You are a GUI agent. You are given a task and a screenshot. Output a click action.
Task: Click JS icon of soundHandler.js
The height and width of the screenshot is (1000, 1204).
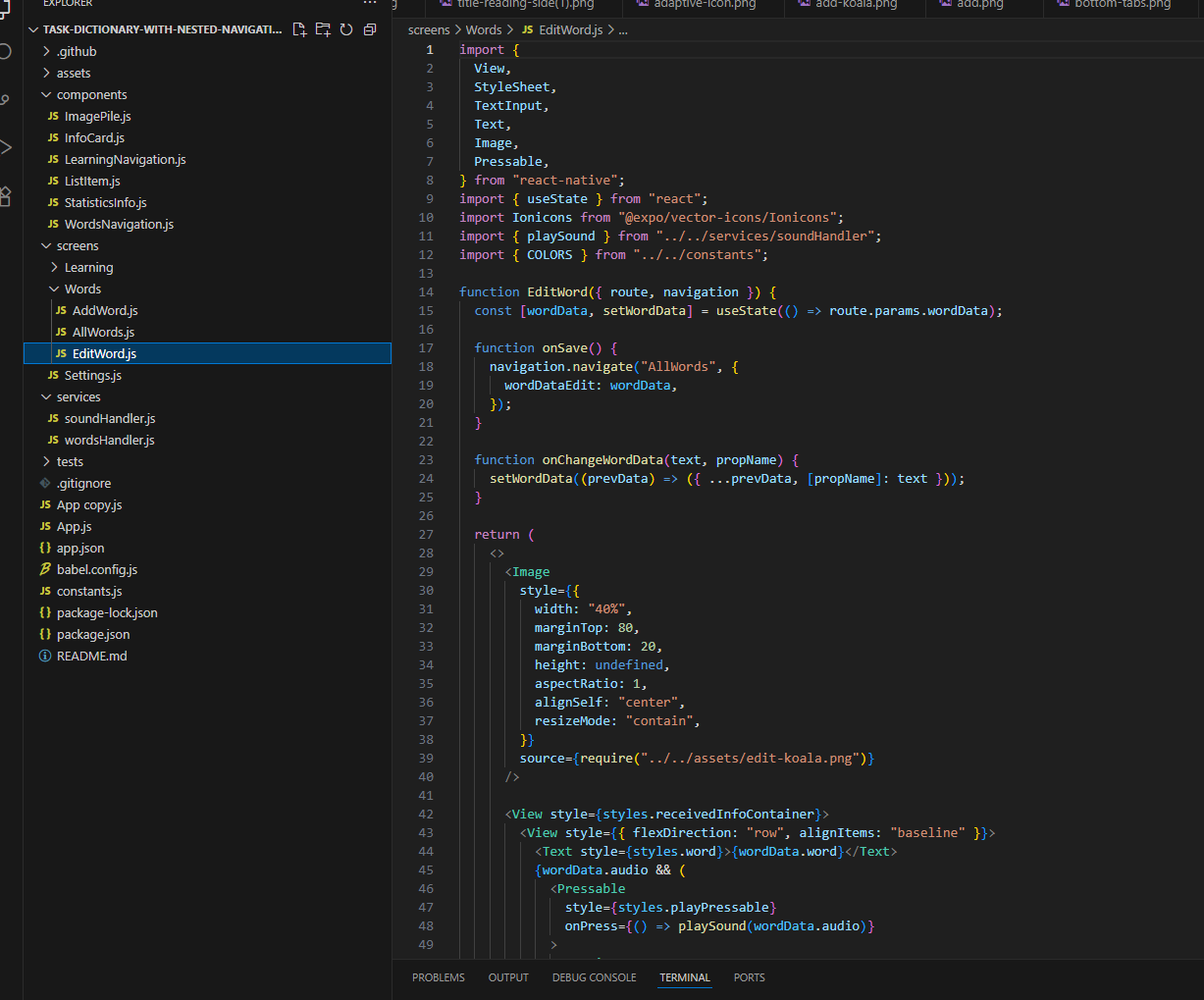53,419
